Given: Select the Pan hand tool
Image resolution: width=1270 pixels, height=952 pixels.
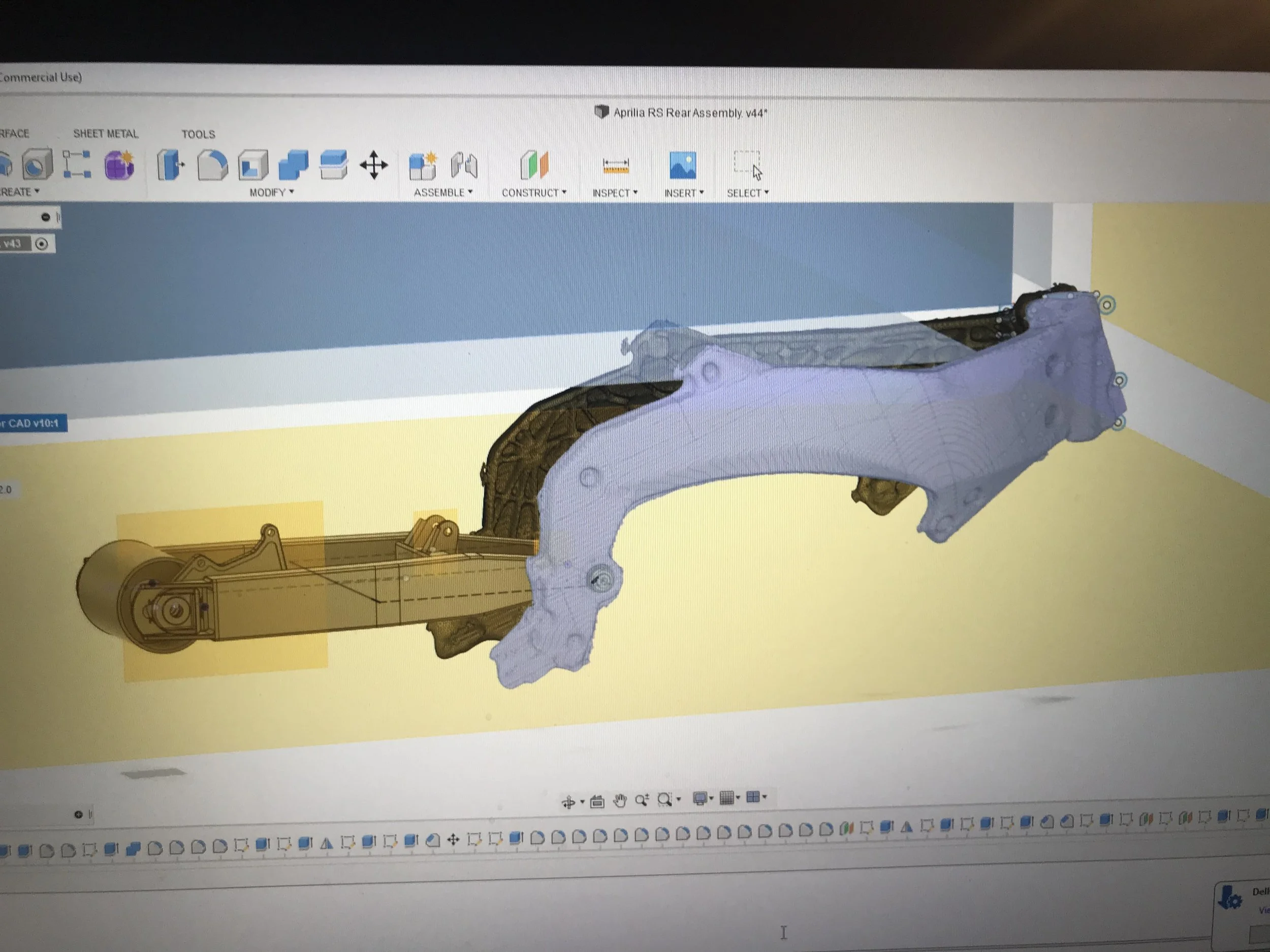Looking at the screenshot, I should pos(619,801).
